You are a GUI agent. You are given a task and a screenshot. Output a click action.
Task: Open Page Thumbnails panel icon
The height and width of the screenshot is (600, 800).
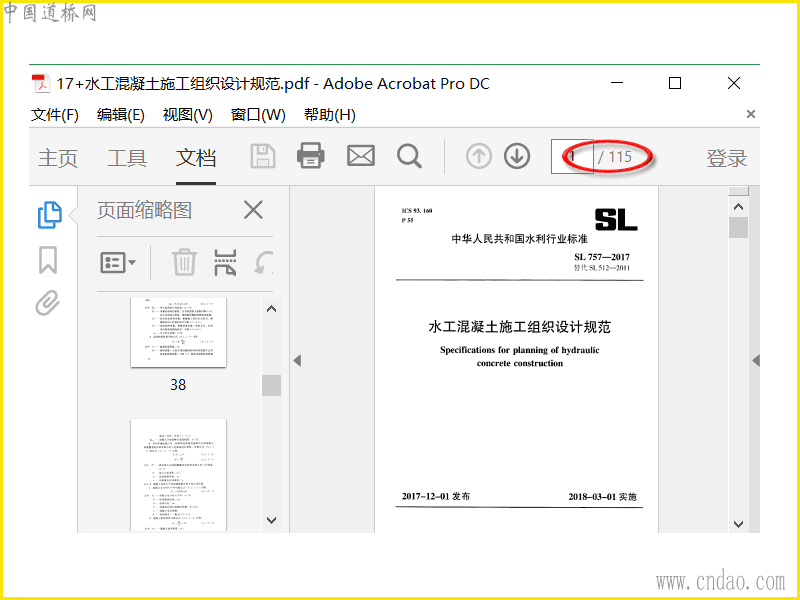50,215
